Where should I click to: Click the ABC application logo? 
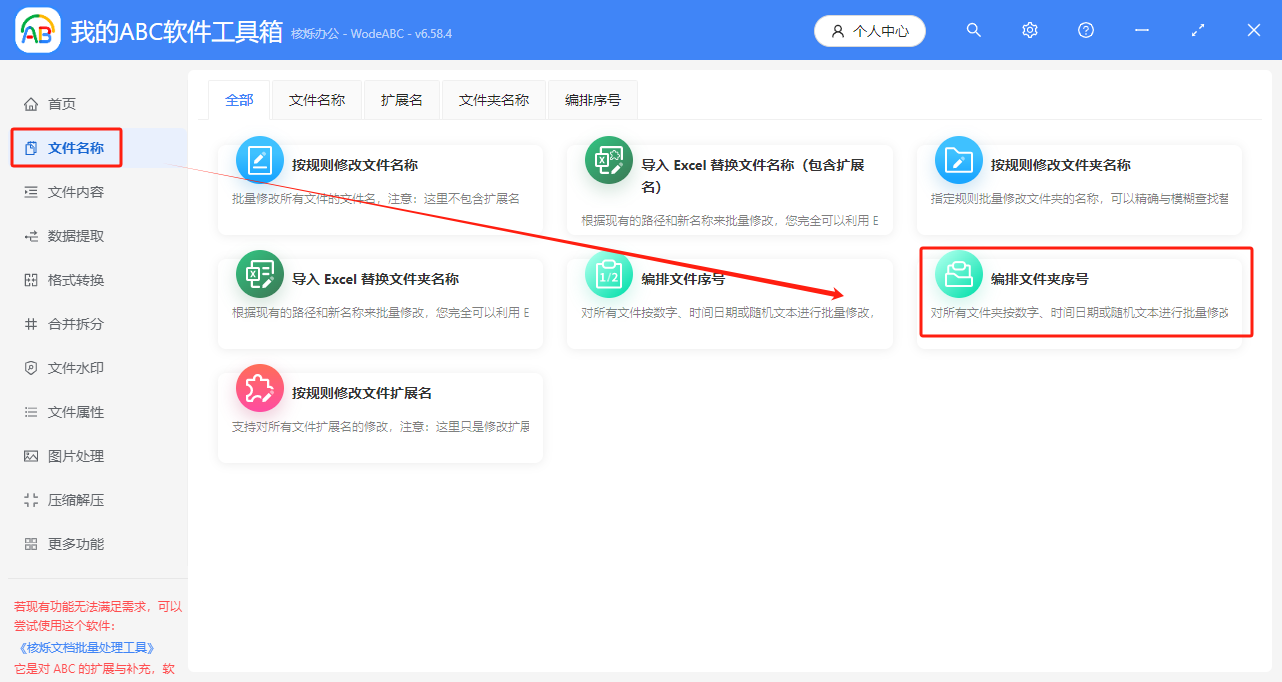[x=38, y=31]
